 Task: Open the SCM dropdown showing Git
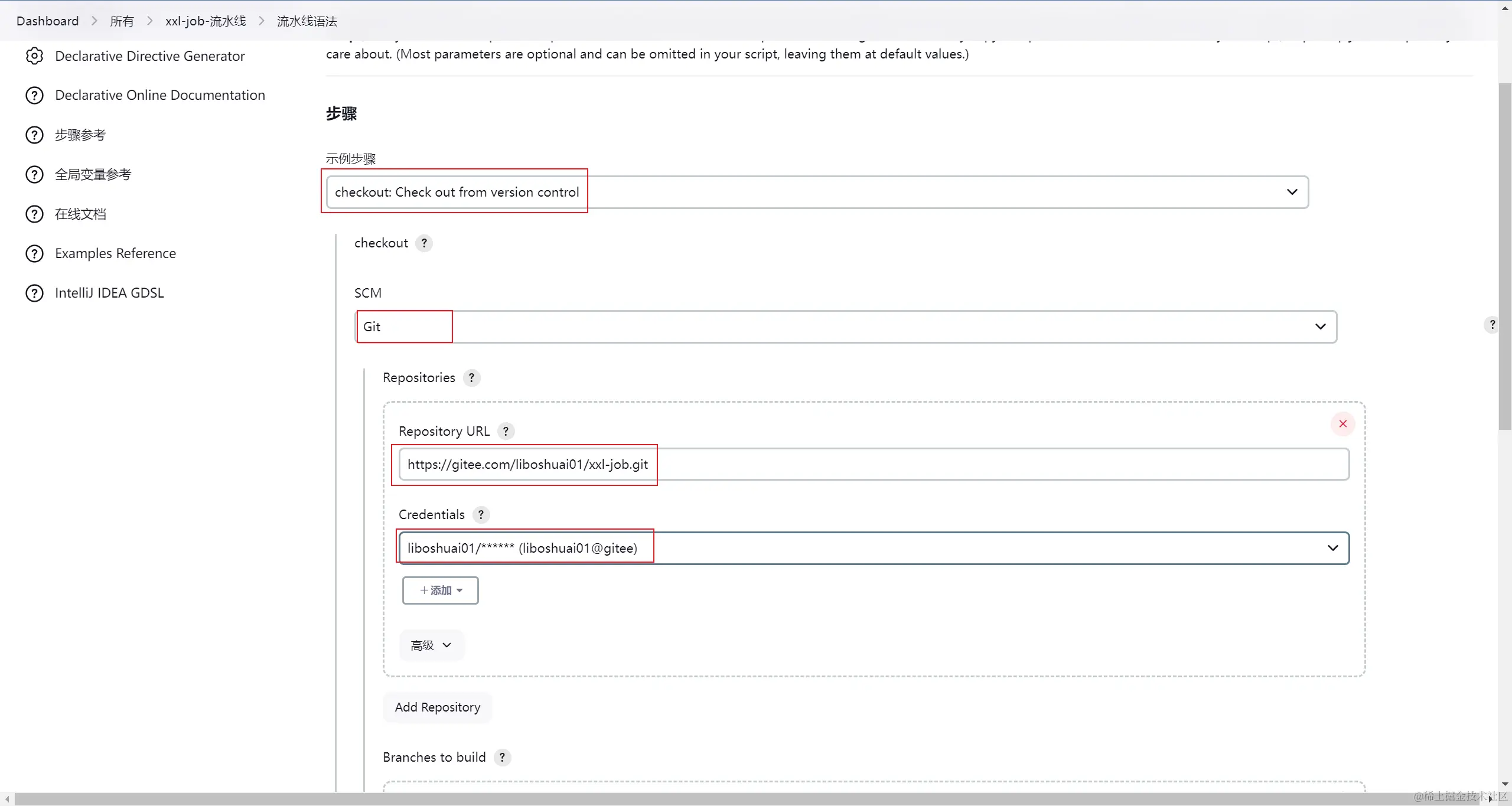click(845, 327)
